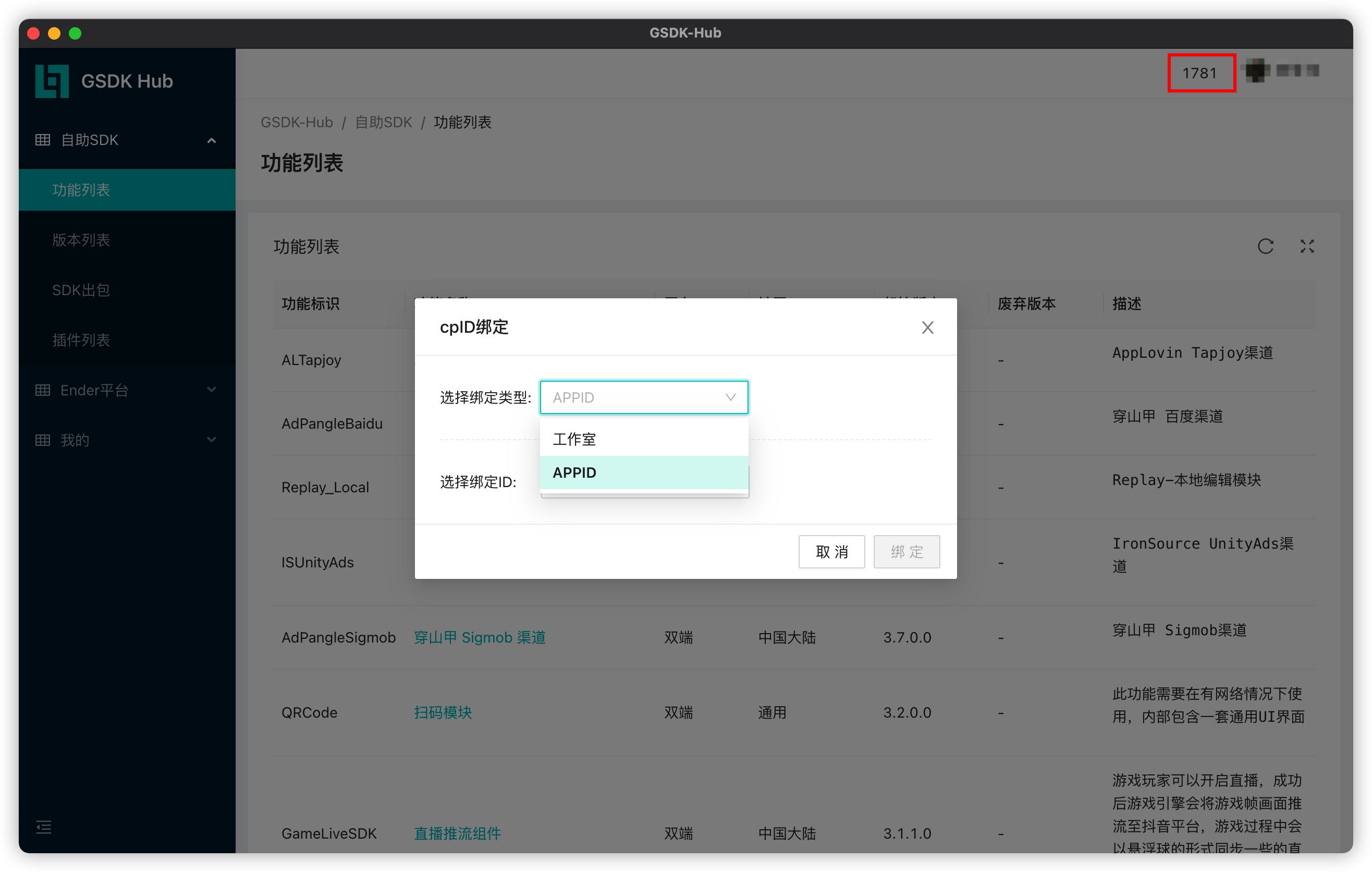Image resolution: width=1372 pixels, height=872 pixels.
Task: Select the ALTapjoy row cell
Action: coord(311,360)
